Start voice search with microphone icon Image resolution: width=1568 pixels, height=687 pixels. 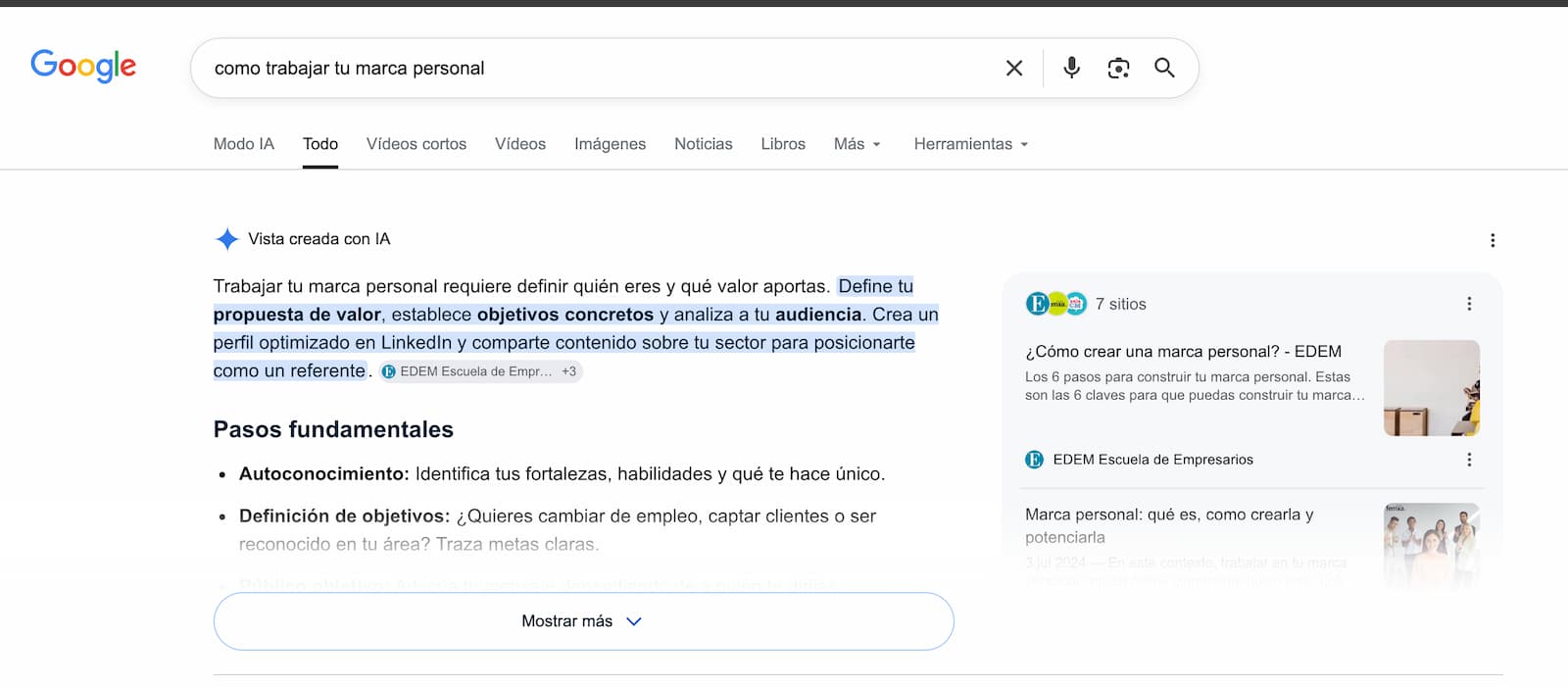pyautogui.click(x=1072, y=68)
